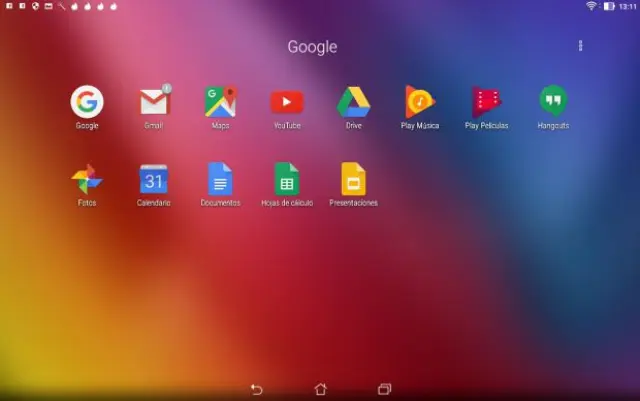Open the three-dot folder options menu

click(x=580, y=46)
